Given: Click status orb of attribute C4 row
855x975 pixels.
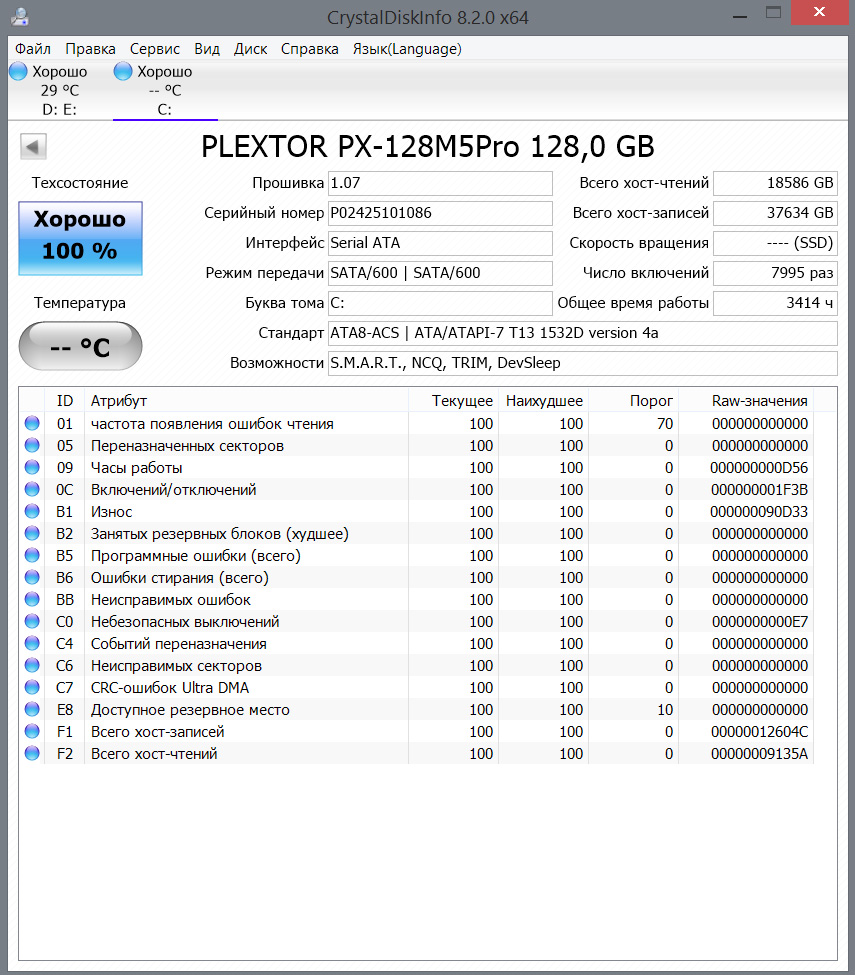Looking at the screenshot, I should click(32, 644).
